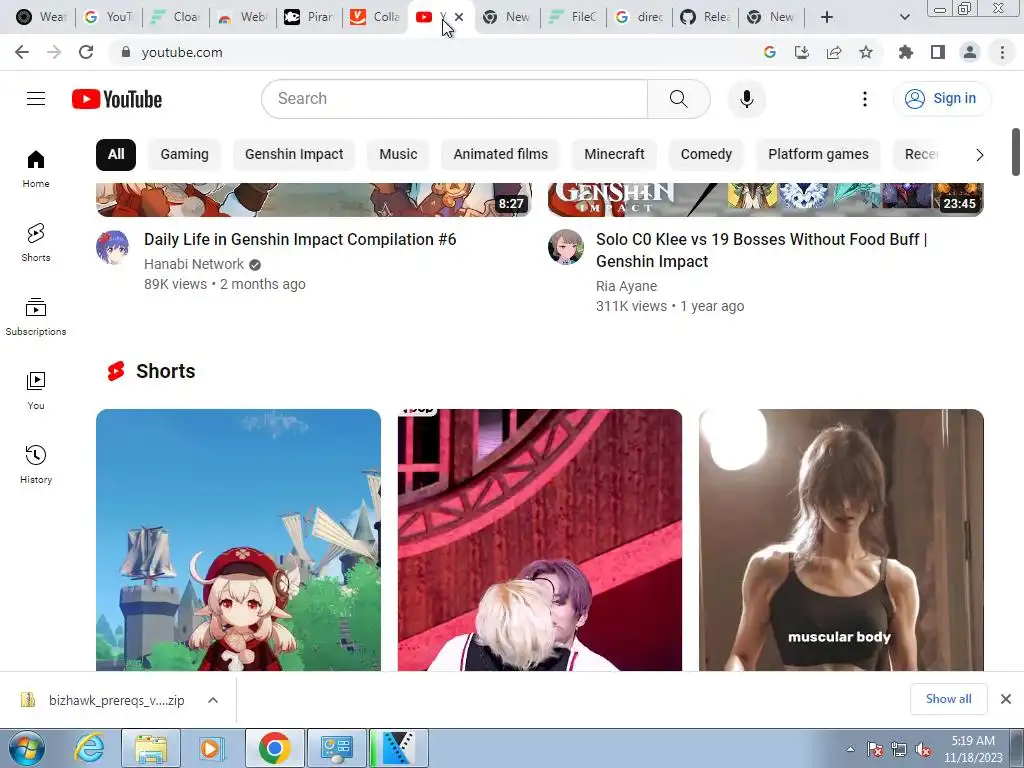Switch to the Colla tab
The width and height of the screenshot is (1024, 768).
click(x=375, y=17)
